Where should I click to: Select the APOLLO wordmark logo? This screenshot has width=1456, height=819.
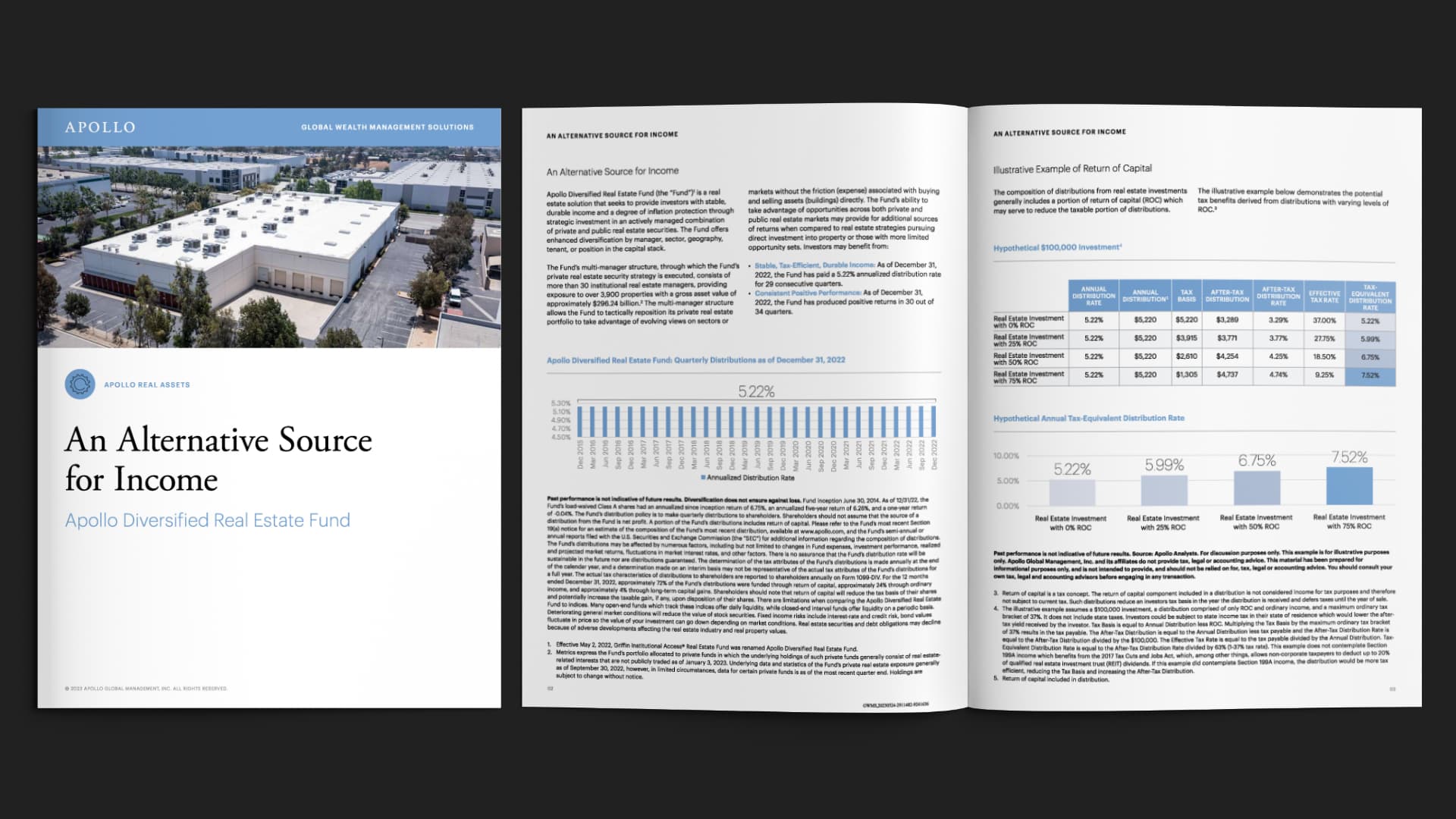[102, 127]
